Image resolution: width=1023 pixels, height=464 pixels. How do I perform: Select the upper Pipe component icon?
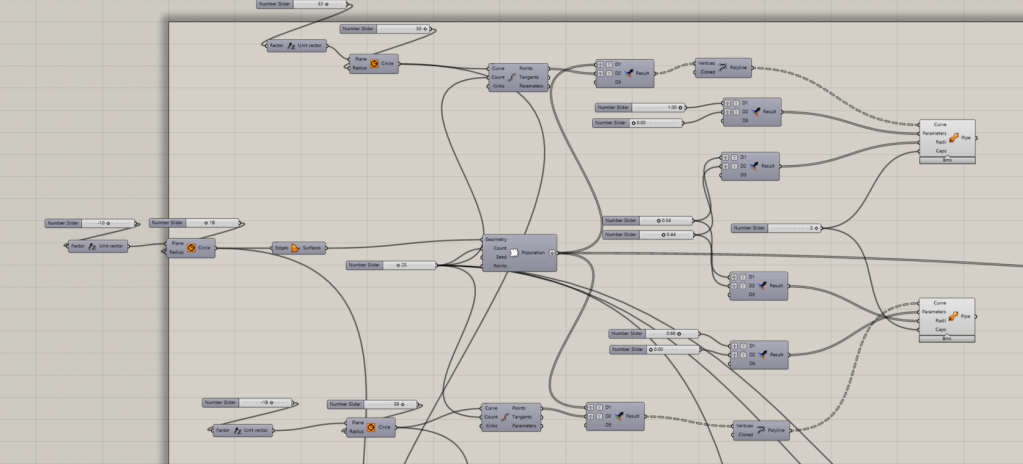pyautogui.click(x=952, y=137)
